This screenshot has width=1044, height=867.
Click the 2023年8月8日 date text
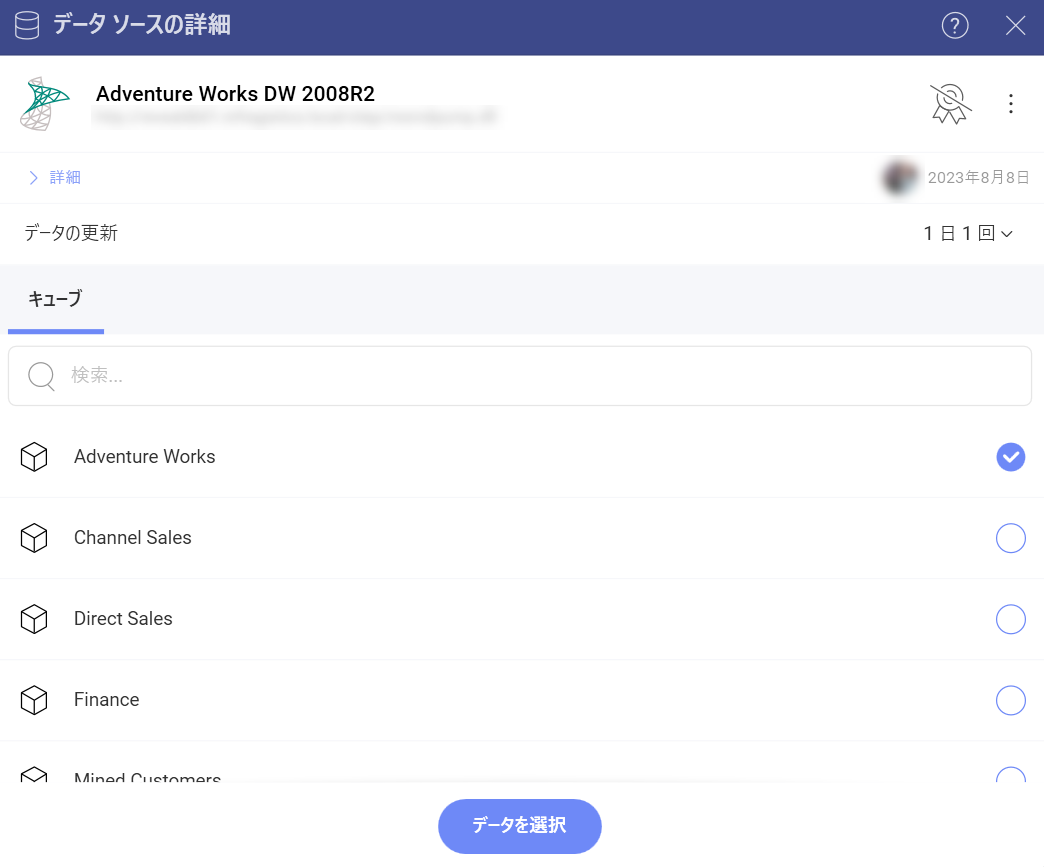tap(978, 177)
